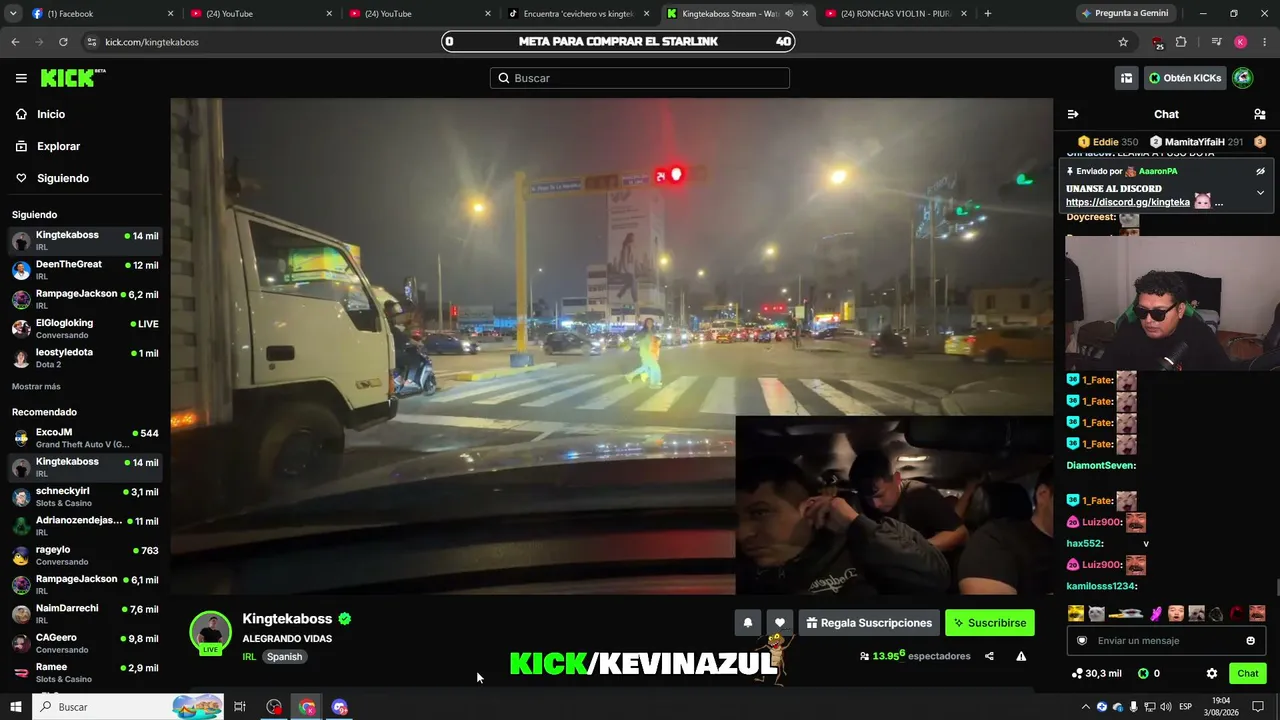Image resolution: width=1280 pixels, height=720 pixels.
Task: Mute the Kingtekaboss Stream tab audio
Action: (789, 14)
